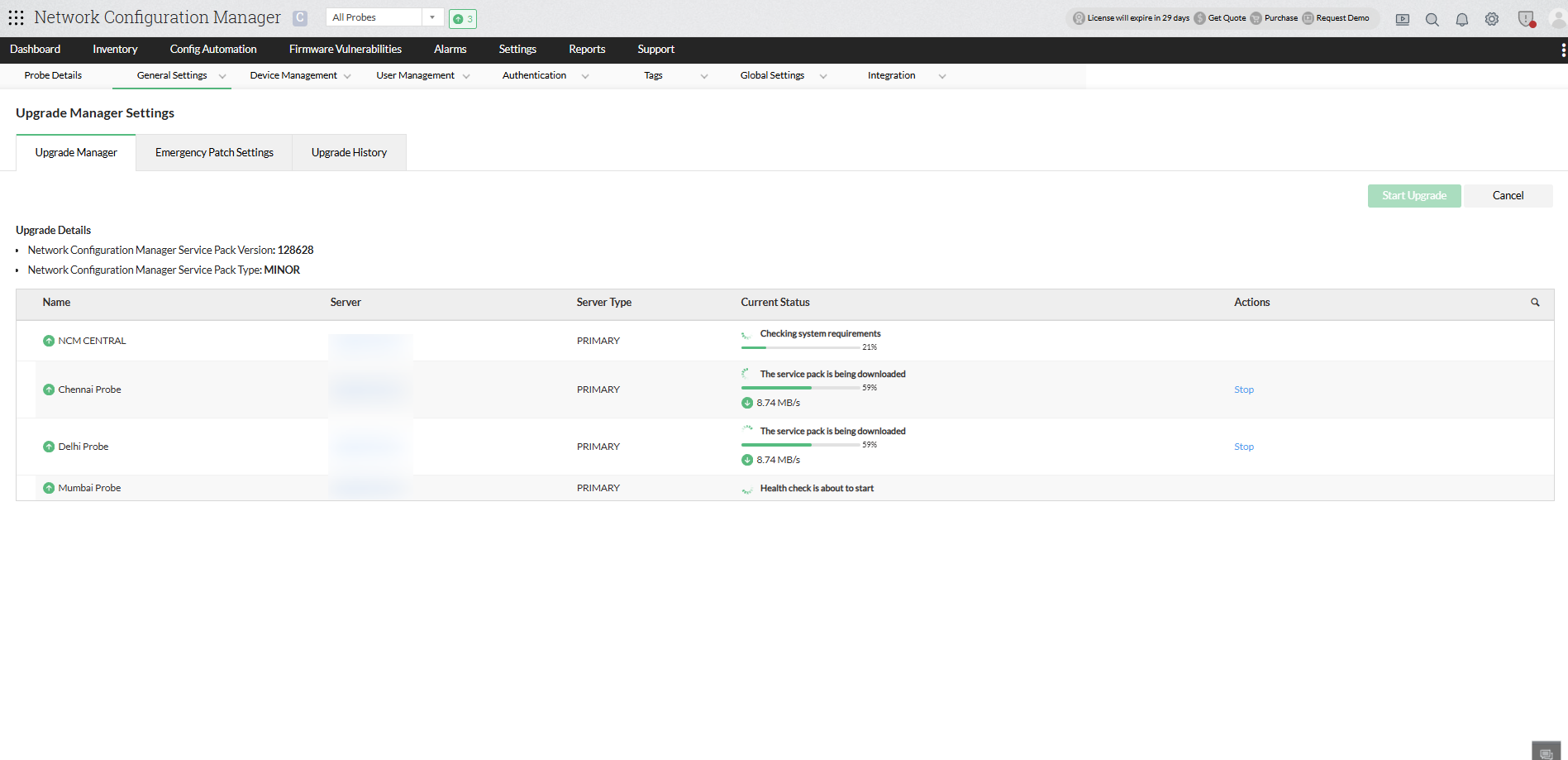Expand the General Settings submenu chevron
The image size is (1568, 760).
click(222, 76)
